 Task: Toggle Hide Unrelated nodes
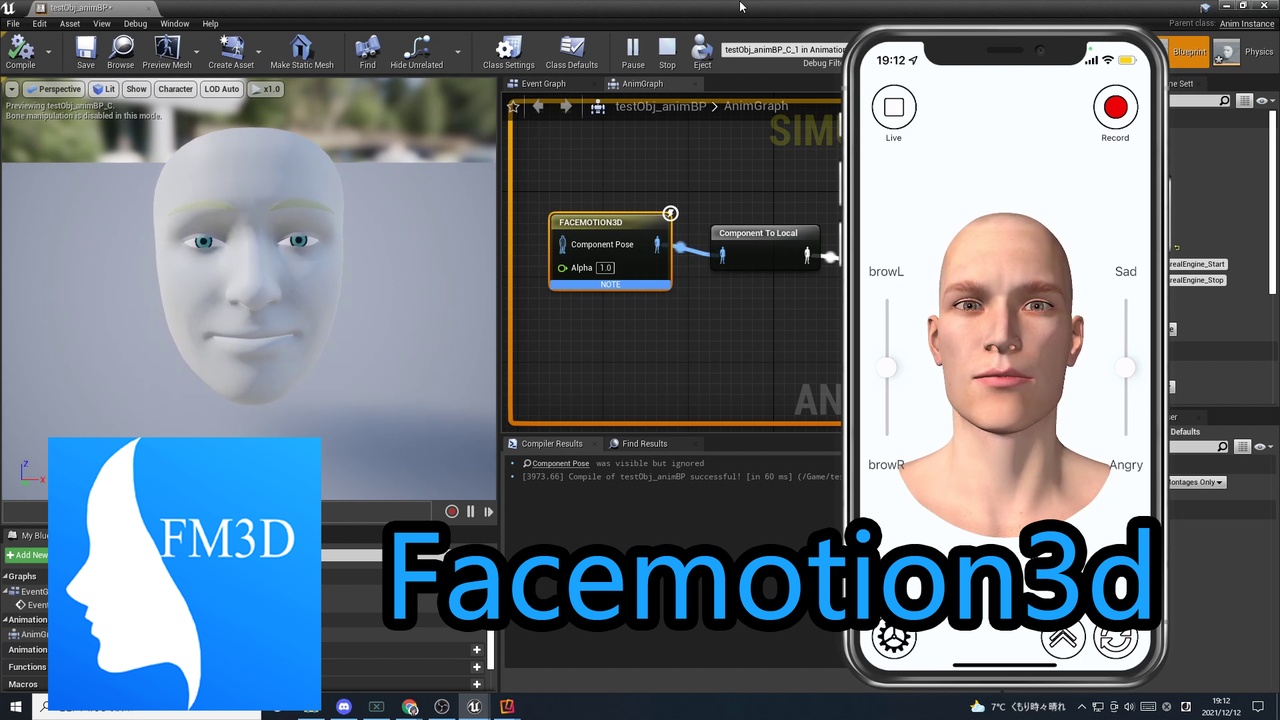coord(416,52)
